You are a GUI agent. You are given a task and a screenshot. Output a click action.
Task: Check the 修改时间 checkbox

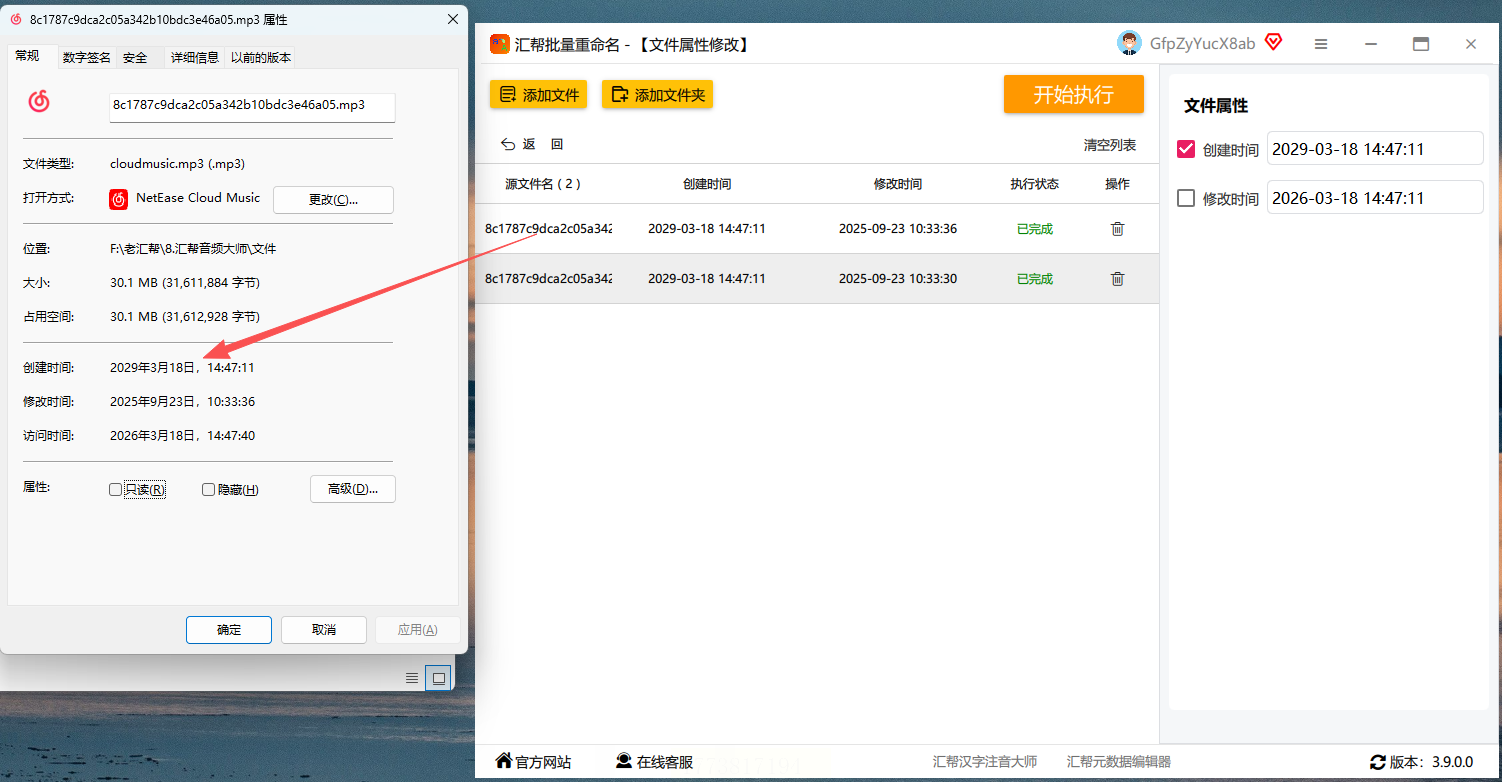1186,198
